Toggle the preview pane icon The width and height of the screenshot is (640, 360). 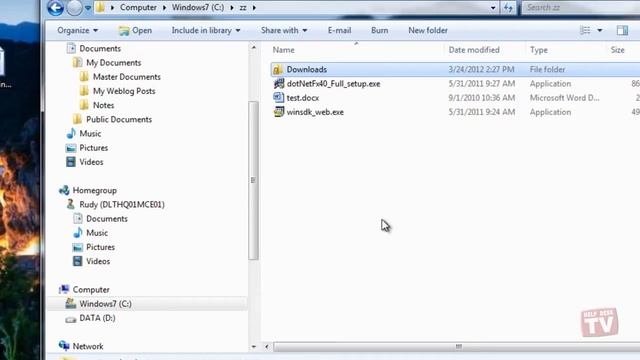622,30
